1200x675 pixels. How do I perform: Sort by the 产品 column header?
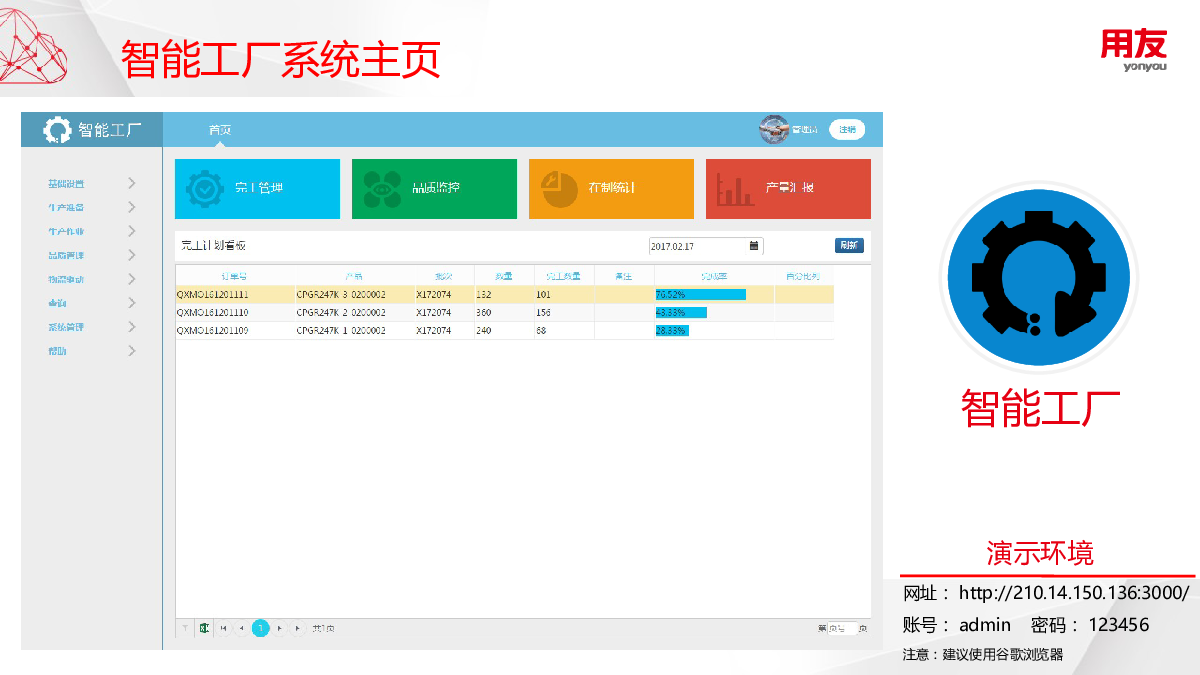[354, 276]
